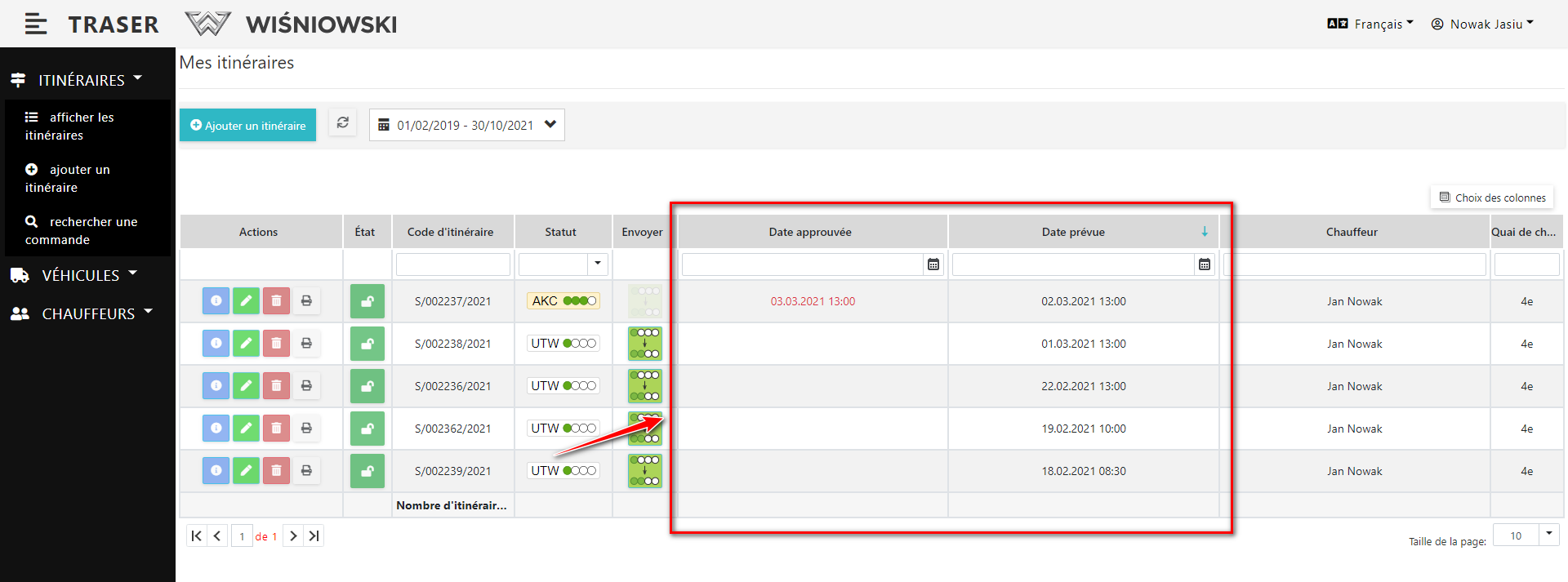Print itinerary S/002362/2021
This screenshot has width=1568, height=582.
306,429
